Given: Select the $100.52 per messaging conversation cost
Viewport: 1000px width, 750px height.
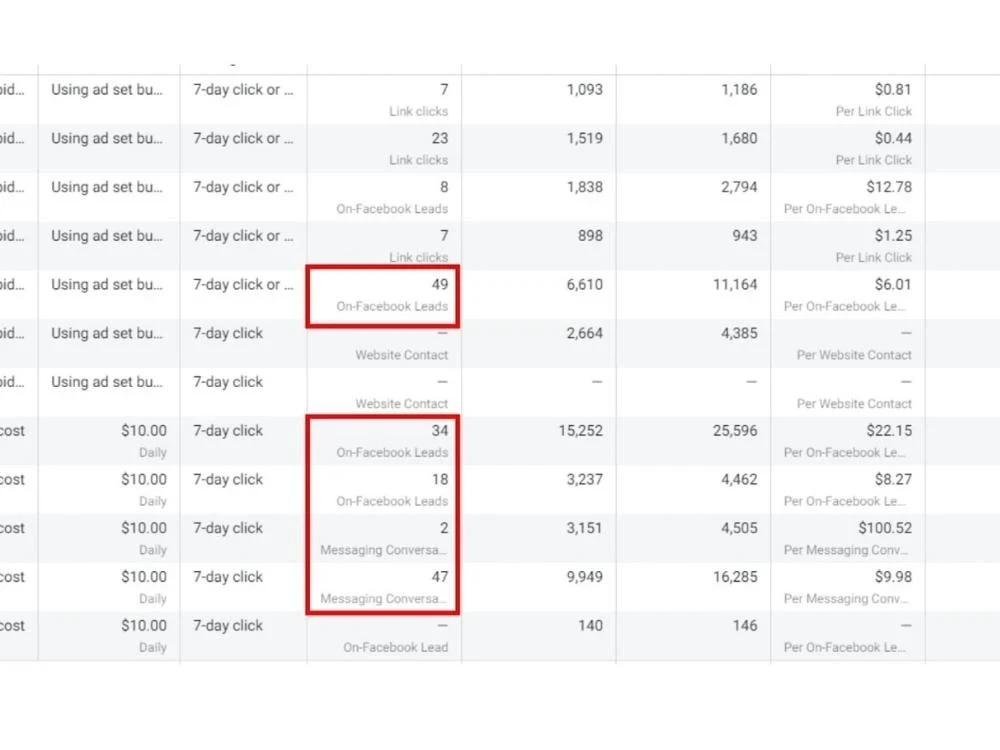Looking at the screenshot, I should [x=885, y=529].
